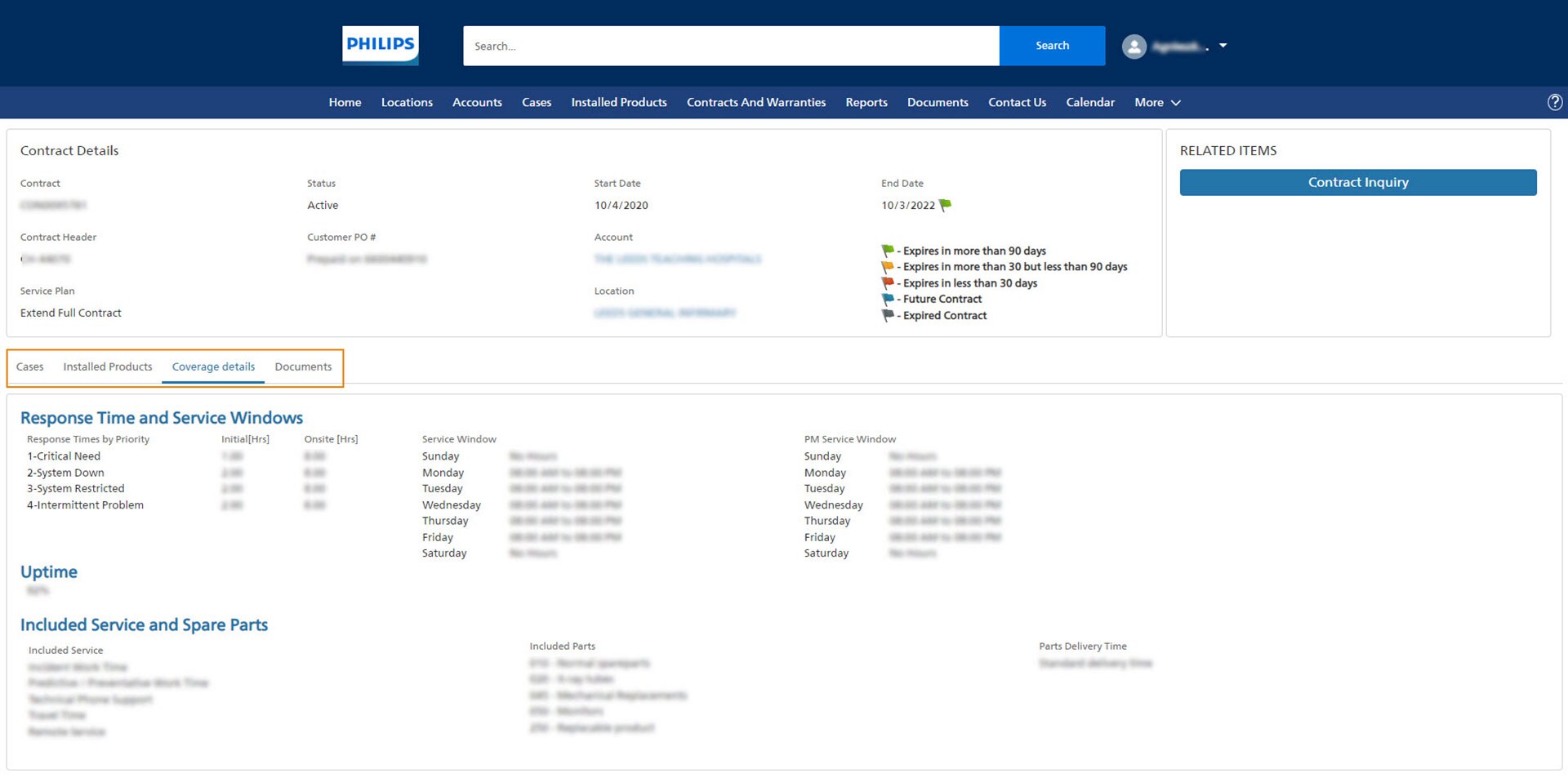1568x782 pixels.
Task: Open the Documents tab below contract details
Action: (303, 367)
